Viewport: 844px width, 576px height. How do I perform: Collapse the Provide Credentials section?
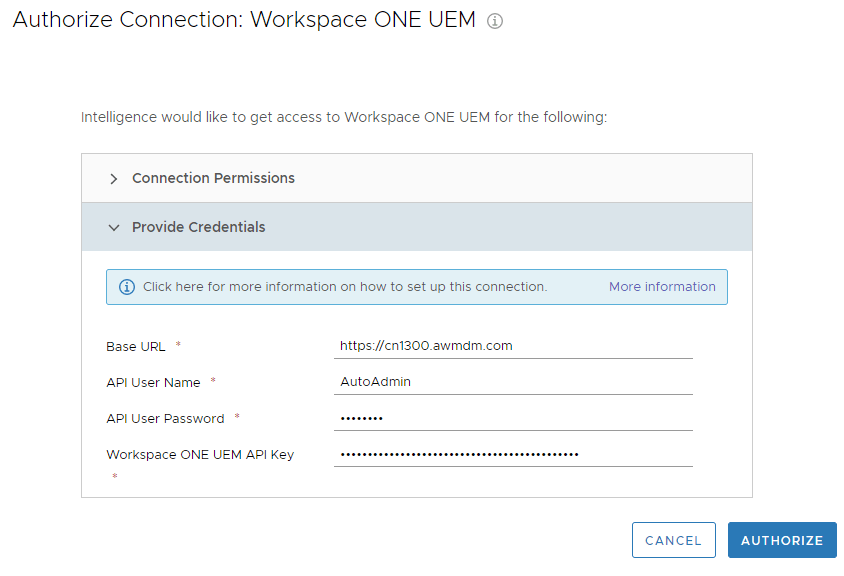point(417,227)
